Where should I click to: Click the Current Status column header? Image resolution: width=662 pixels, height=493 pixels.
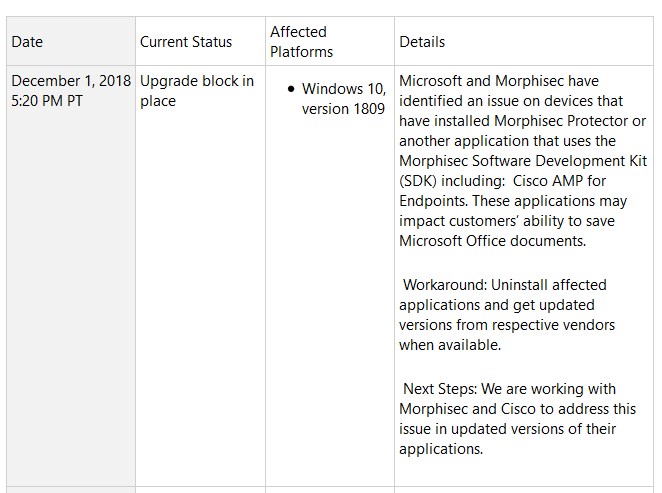pos(186,42)
